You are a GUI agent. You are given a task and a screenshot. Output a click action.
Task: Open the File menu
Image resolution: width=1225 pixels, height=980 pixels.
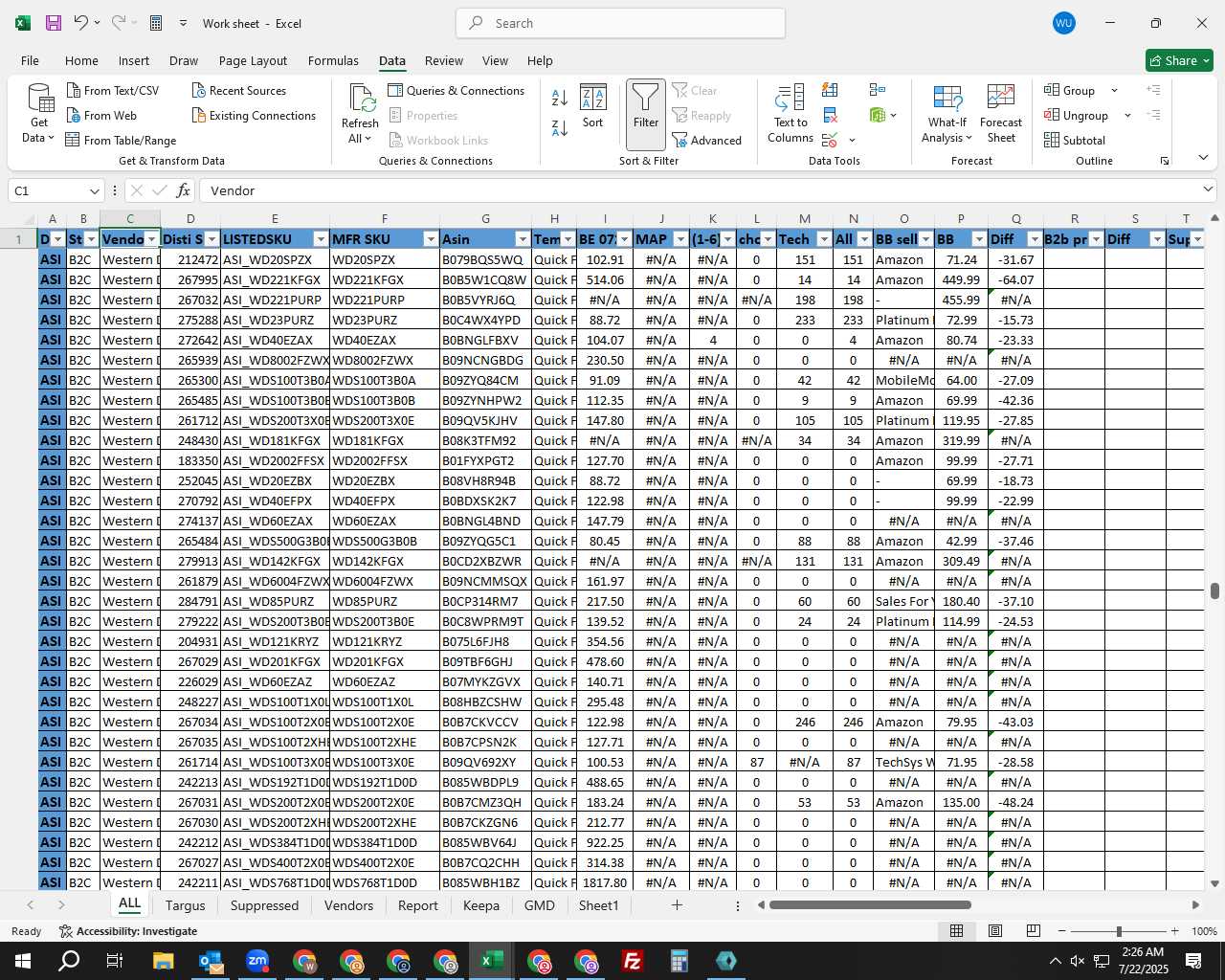point(31,60)
